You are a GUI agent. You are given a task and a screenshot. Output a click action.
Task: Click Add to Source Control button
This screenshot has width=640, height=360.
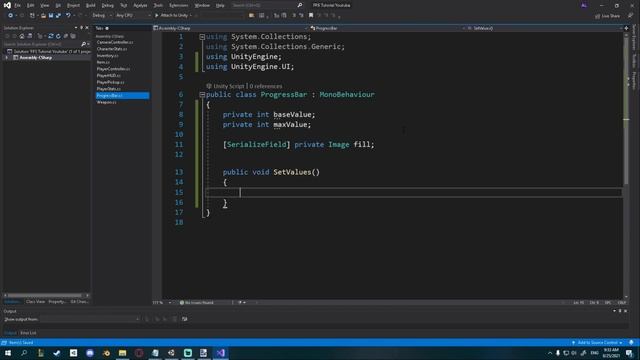(x=597, y=342)
